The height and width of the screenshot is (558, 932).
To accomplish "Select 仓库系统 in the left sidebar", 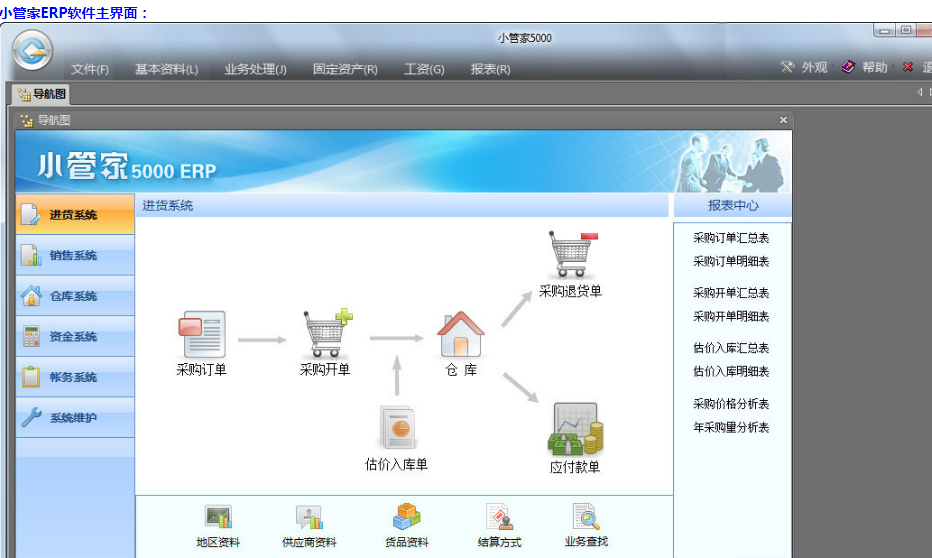I will point(74,296).
